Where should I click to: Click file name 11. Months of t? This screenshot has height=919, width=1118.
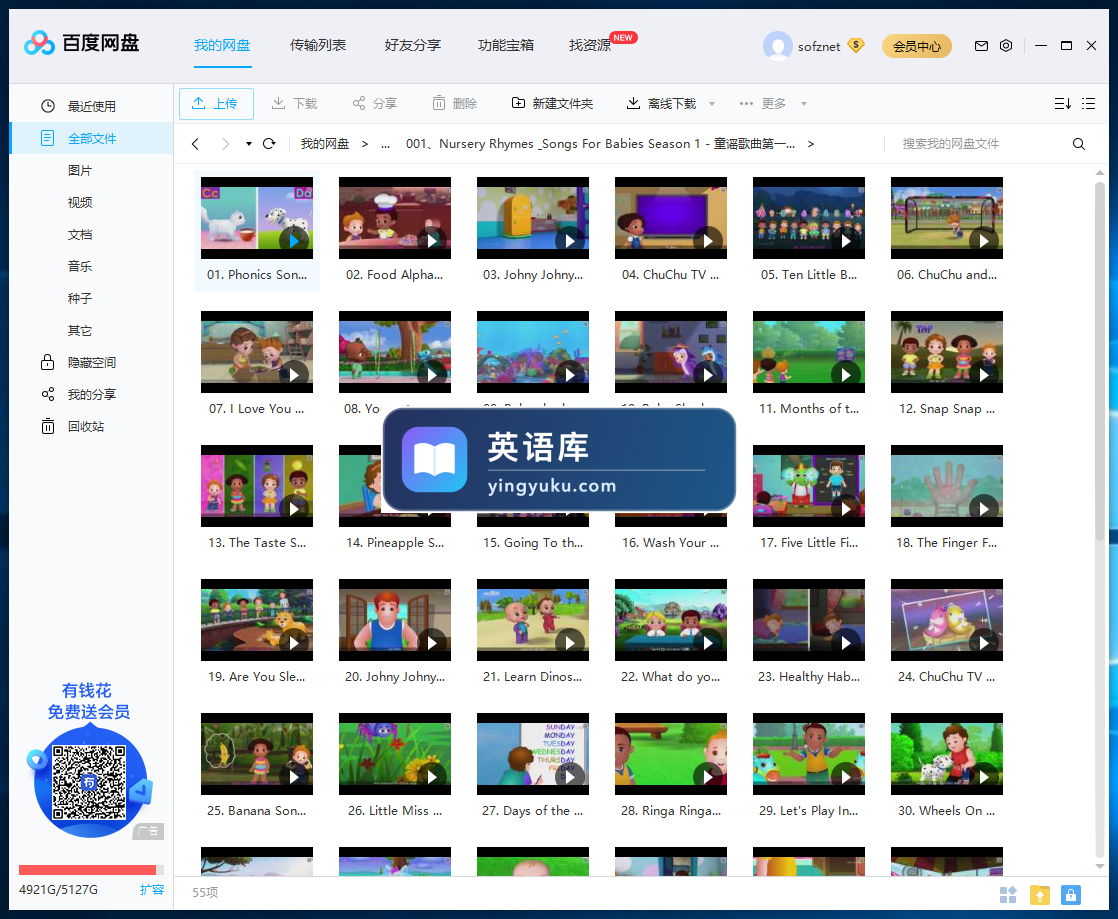809,409
